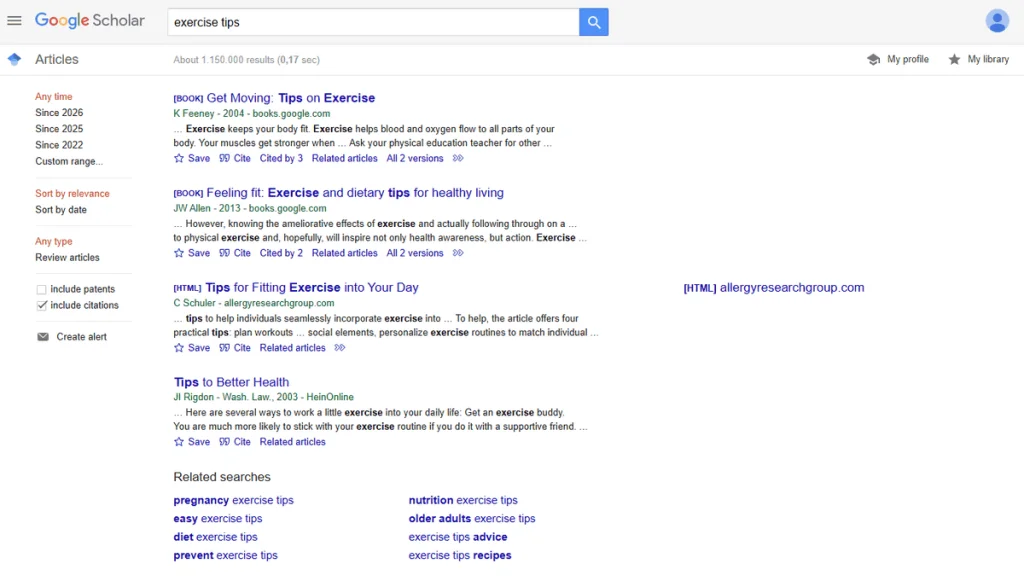
Task: Open the hamburger main menu
Action: click(14, 21)
